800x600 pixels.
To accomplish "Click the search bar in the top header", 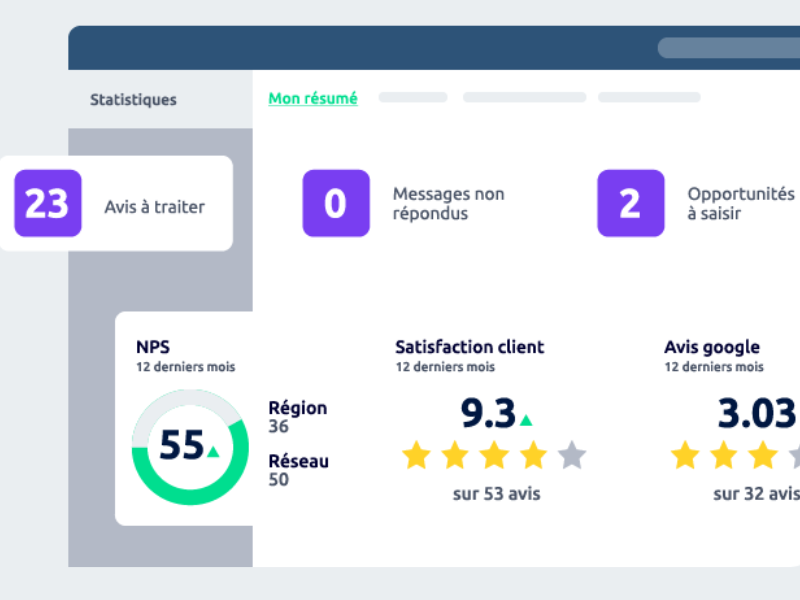I will tap(730, 47).
